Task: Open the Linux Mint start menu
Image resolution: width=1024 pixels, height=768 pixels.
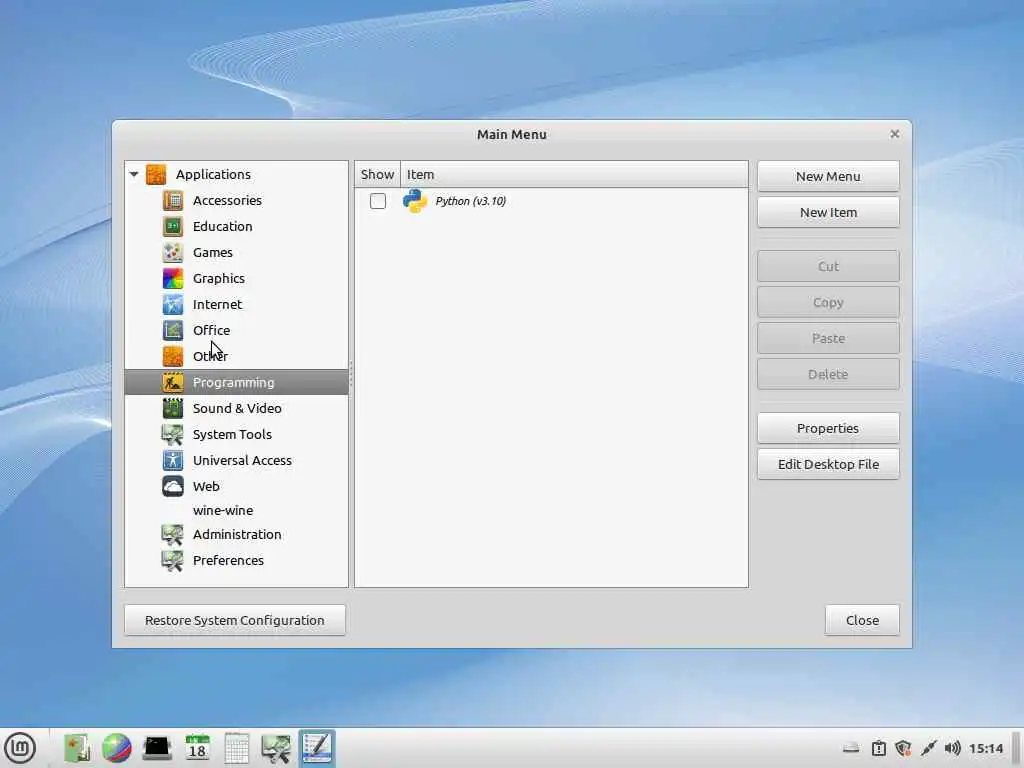Action: (x=20, y=748)
